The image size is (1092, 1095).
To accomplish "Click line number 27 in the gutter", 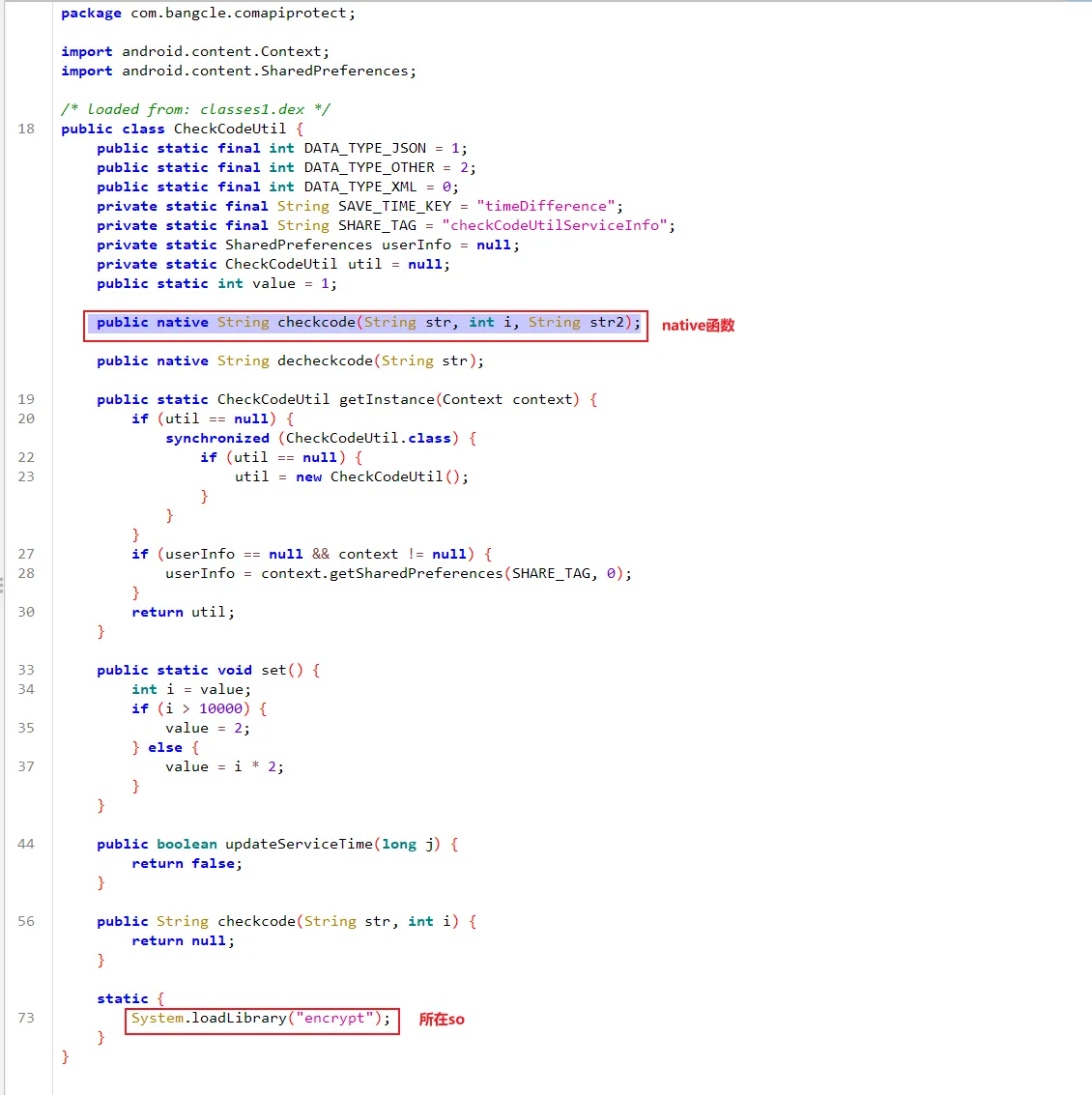I will click(26, 555).
